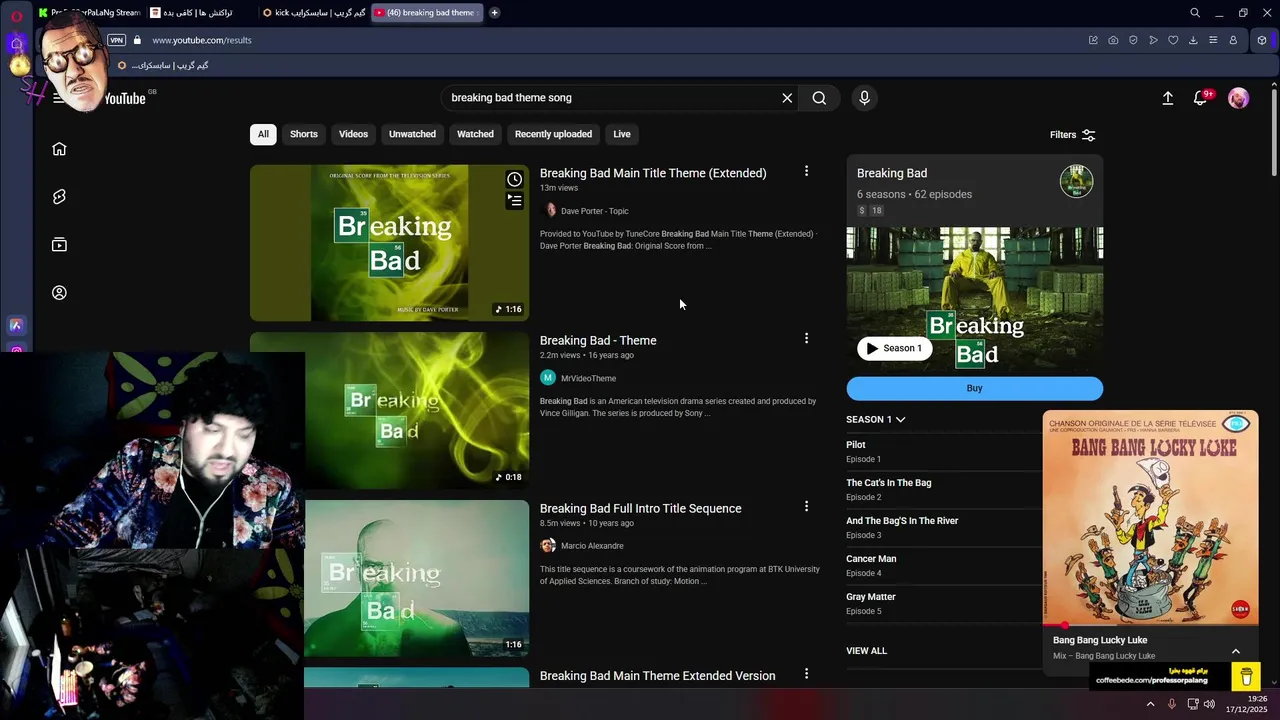Open Opera privacy shield icon
This screenshot has height=720, width=1280.
(x=1133, y=40)
